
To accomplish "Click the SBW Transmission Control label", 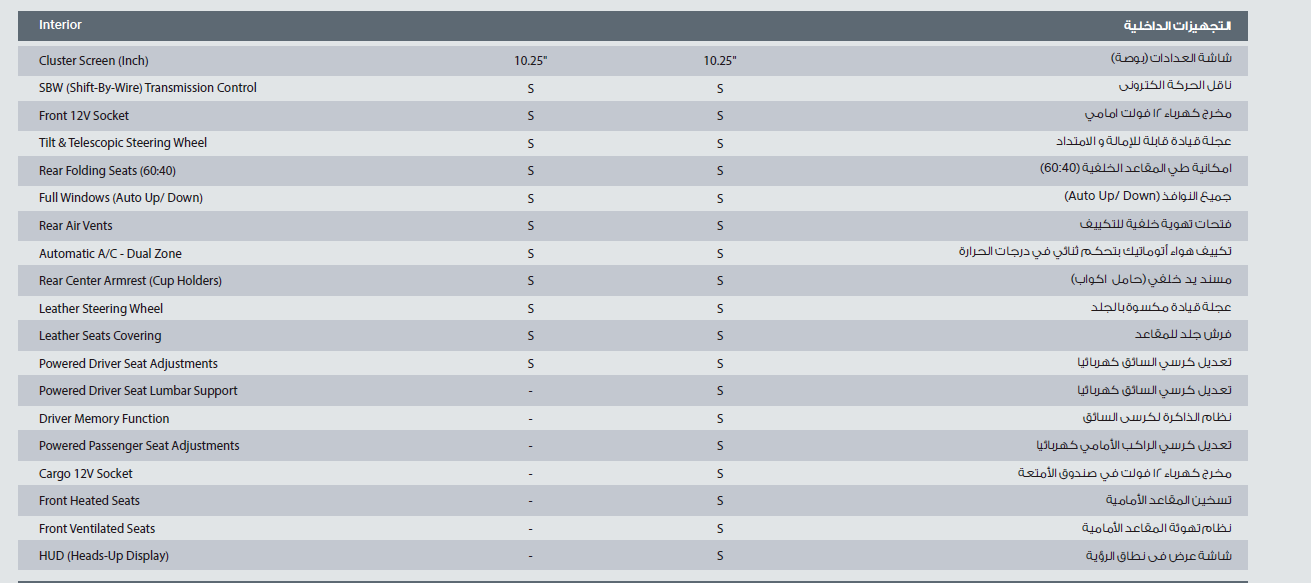I will 148,88.
